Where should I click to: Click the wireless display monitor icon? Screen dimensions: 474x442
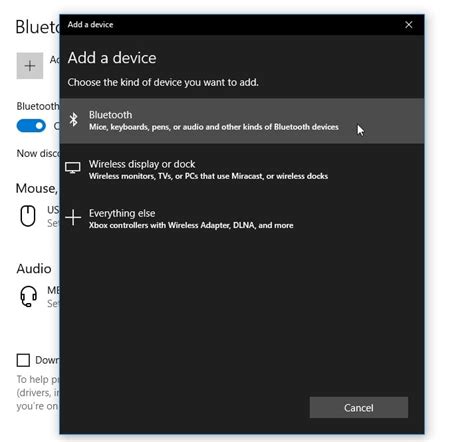tap(73, 168)
